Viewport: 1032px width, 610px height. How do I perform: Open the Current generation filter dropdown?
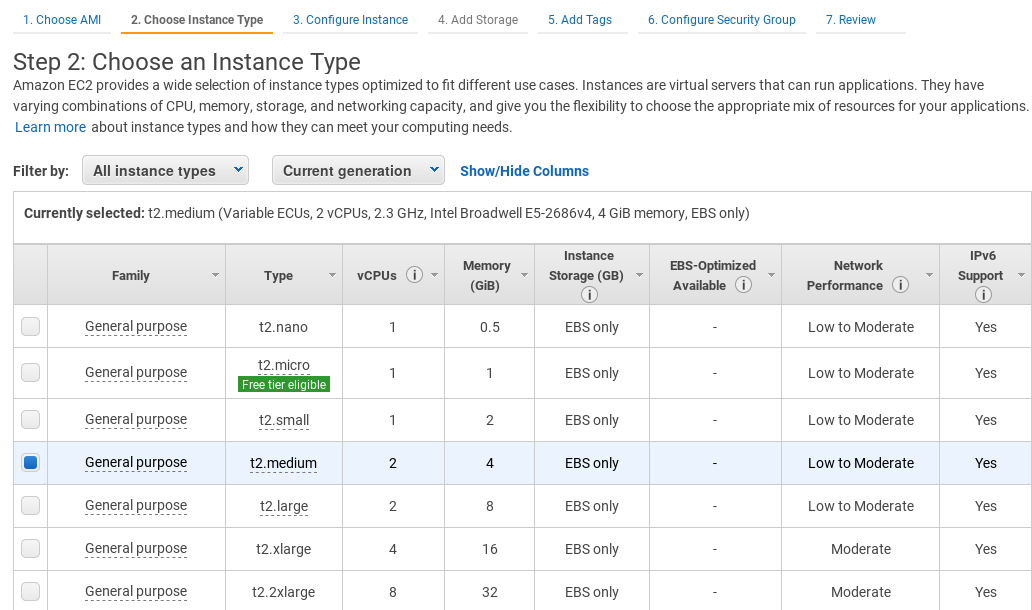coord(358,170)
